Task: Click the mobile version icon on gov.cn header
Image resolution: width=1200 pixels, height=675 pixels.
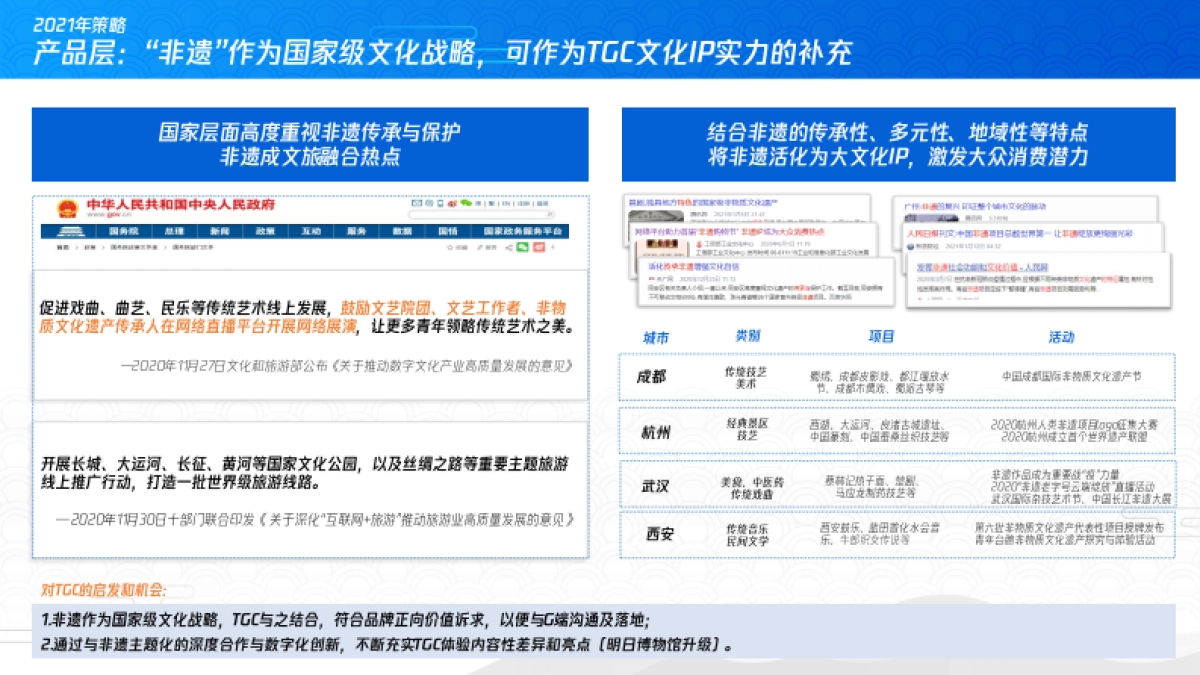Action: click(441, 203)
